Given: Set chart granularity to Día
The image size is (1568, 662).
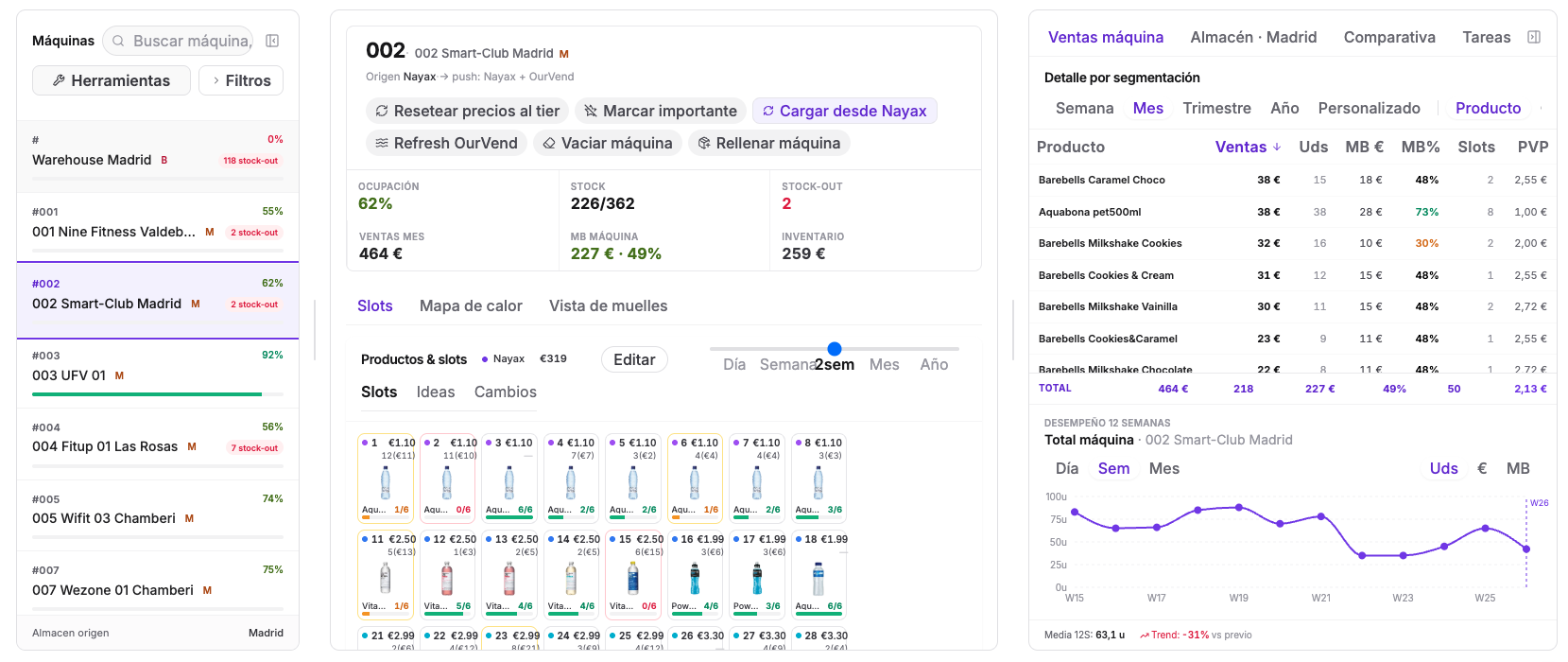Looking at the screenshot, I should (1067, 468).
